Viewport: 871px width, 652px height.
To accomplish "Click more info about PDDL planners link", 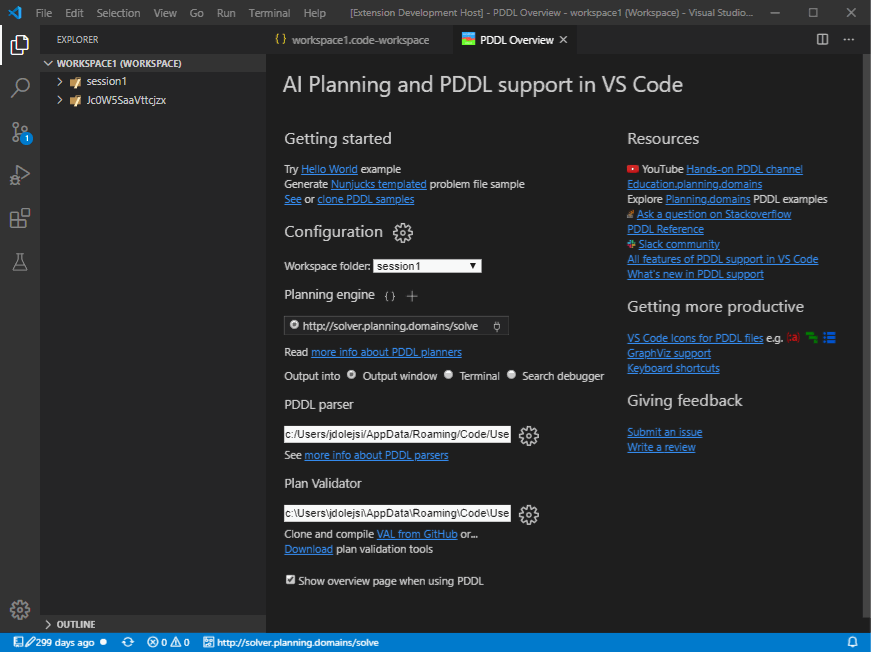I will coord(386,353).
